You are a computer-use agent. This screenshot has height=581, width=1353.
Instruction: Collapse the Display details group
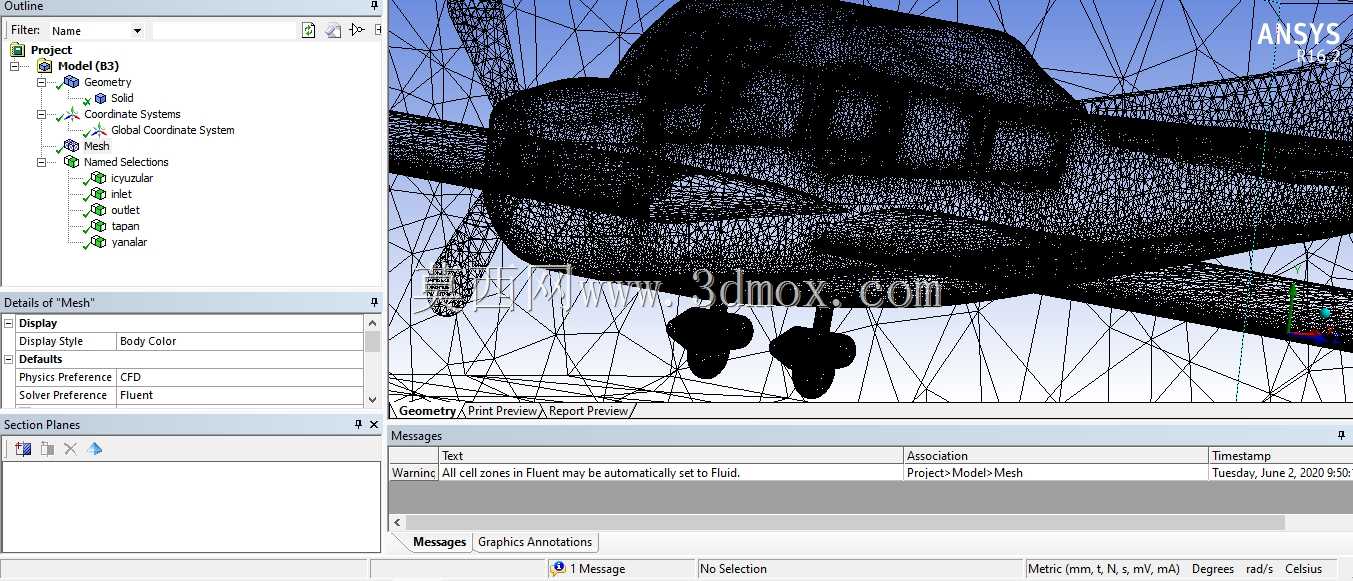click(x=9, y=323)
